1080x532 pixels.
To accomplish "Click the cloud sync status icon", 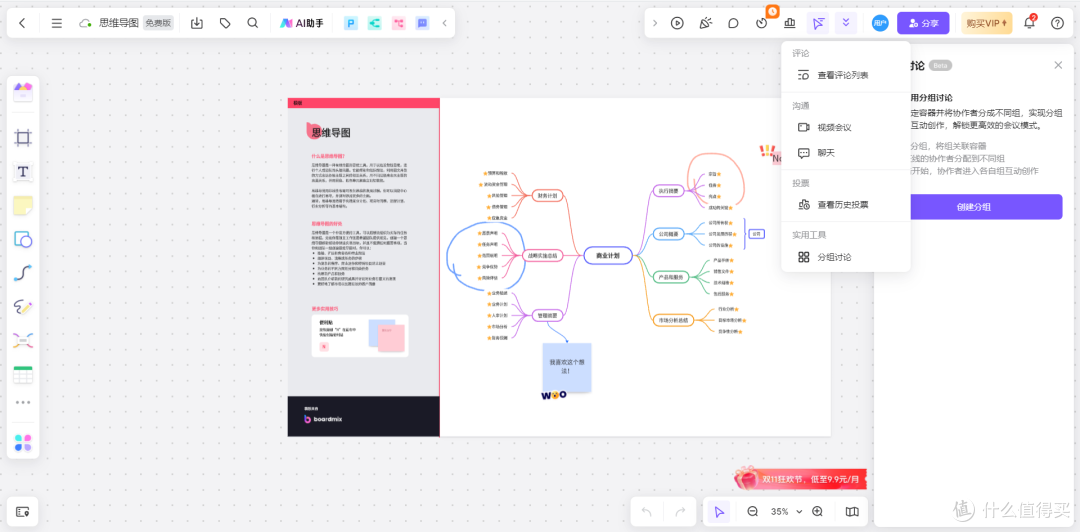I will click(85, 23).
